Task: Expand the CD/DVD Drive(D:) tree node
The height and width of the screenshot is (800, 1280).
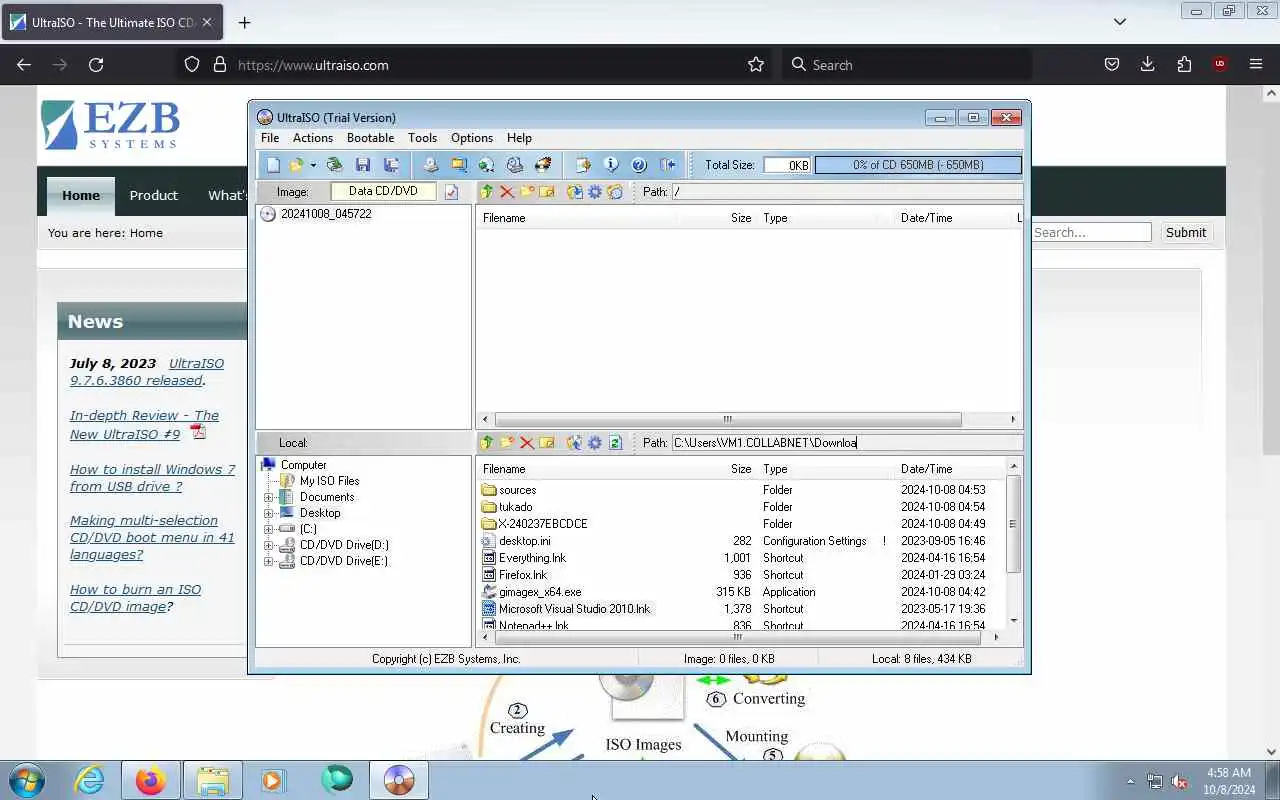Action: 268,545
